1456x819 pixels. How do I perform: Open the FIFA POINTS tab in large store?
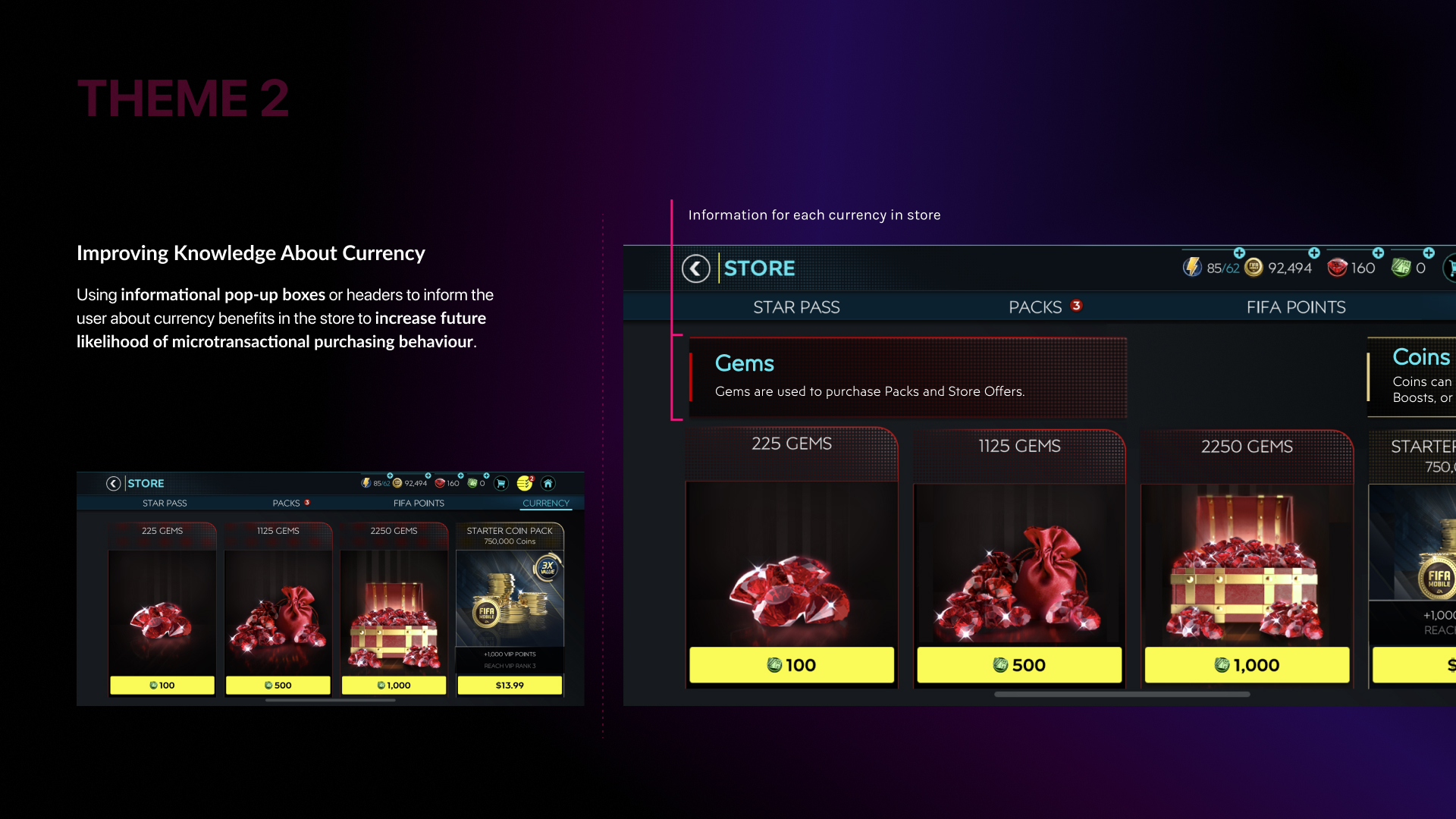pos(1296,307)
